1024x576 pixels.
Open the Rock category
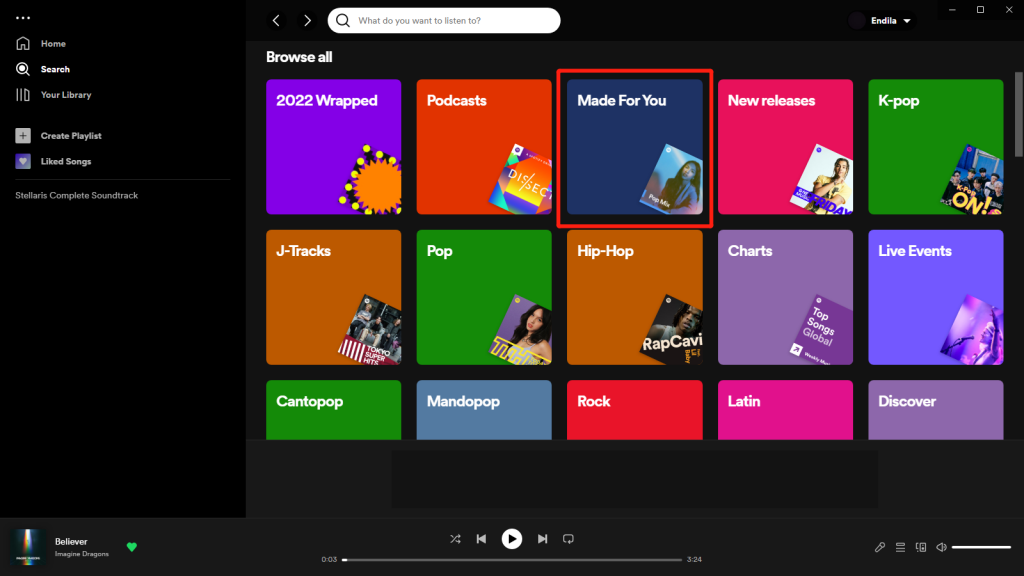tap(635, 410)
